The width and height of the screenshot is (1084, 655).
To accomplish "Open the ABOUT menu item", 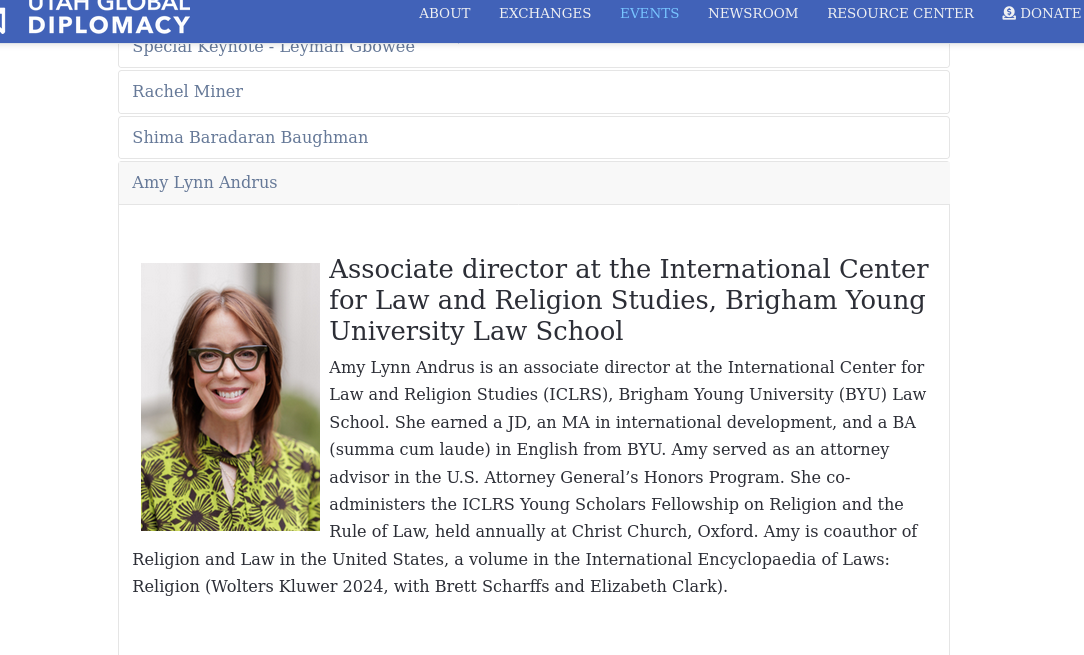I will tap(444, 13).
